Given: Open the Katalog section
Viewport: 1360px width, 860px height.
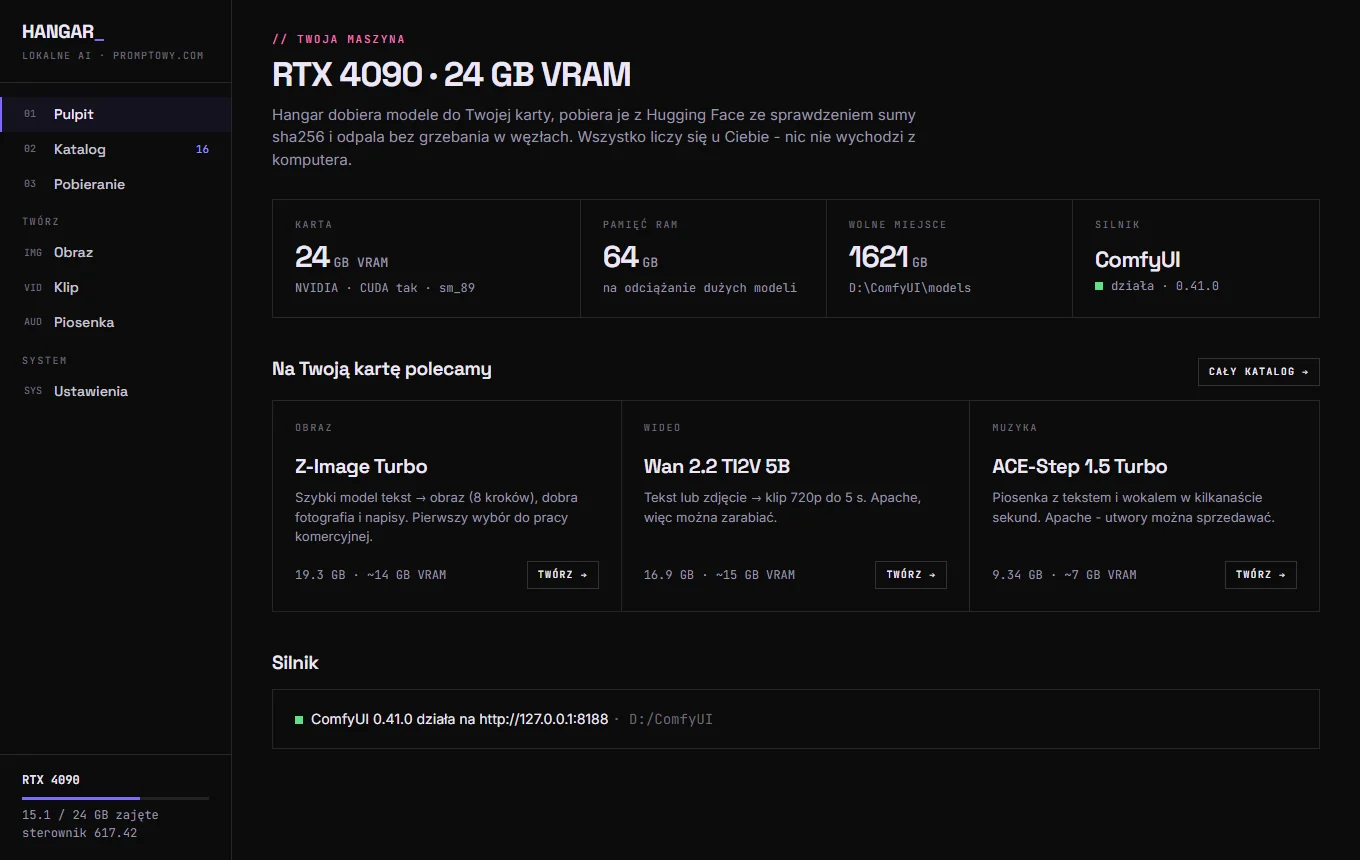Looking at the screenshot, I should point(115,149).
